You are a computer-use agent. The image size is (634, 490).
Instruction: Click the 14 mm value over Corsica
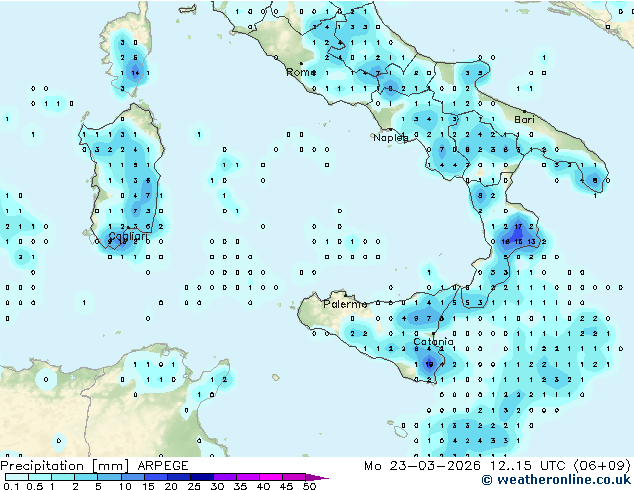135,73
